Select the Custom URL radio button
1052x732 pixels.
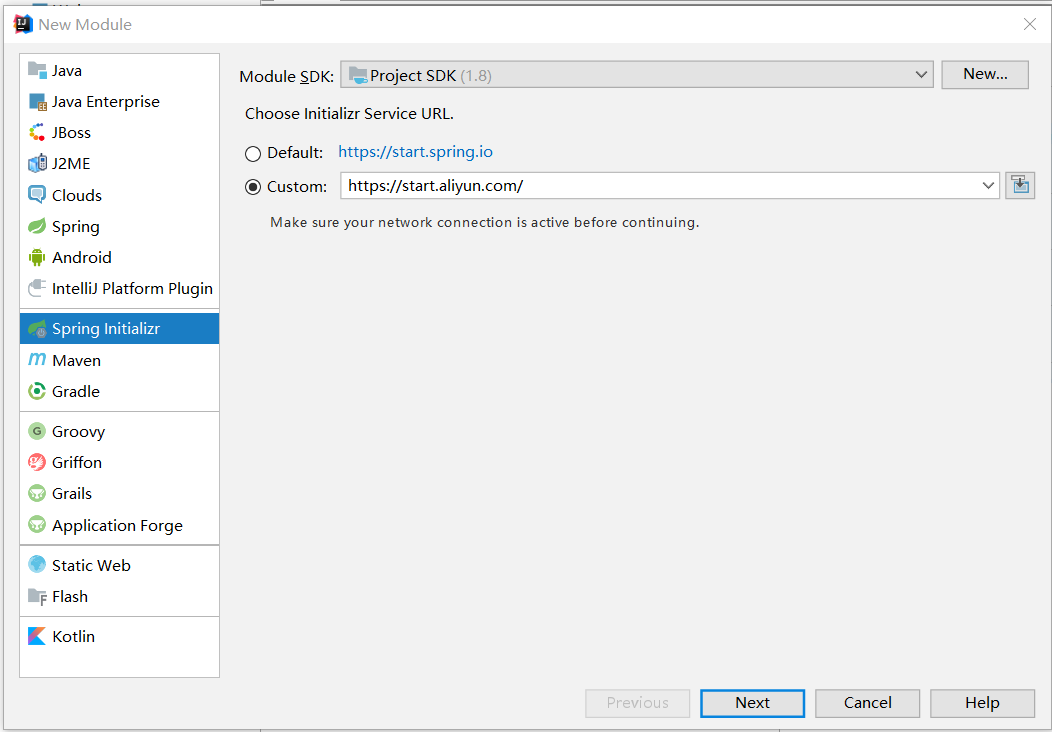(x=253, y=186)
